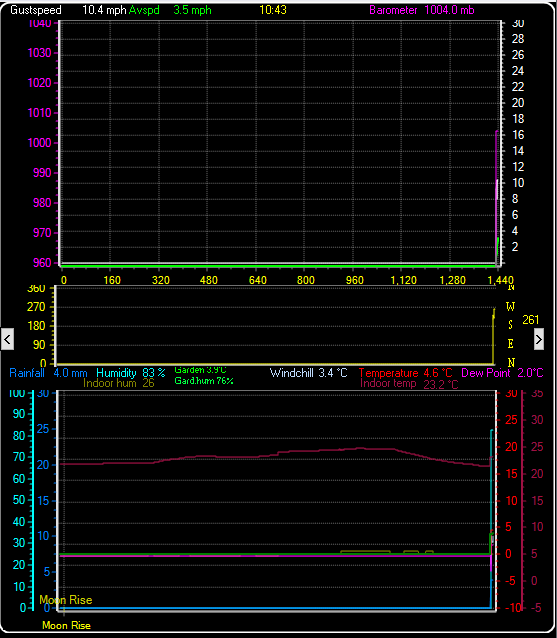Viewport: 557px width, 638px height.
Task: Click the Gustspeed label at top
Action: pos(36,10)
